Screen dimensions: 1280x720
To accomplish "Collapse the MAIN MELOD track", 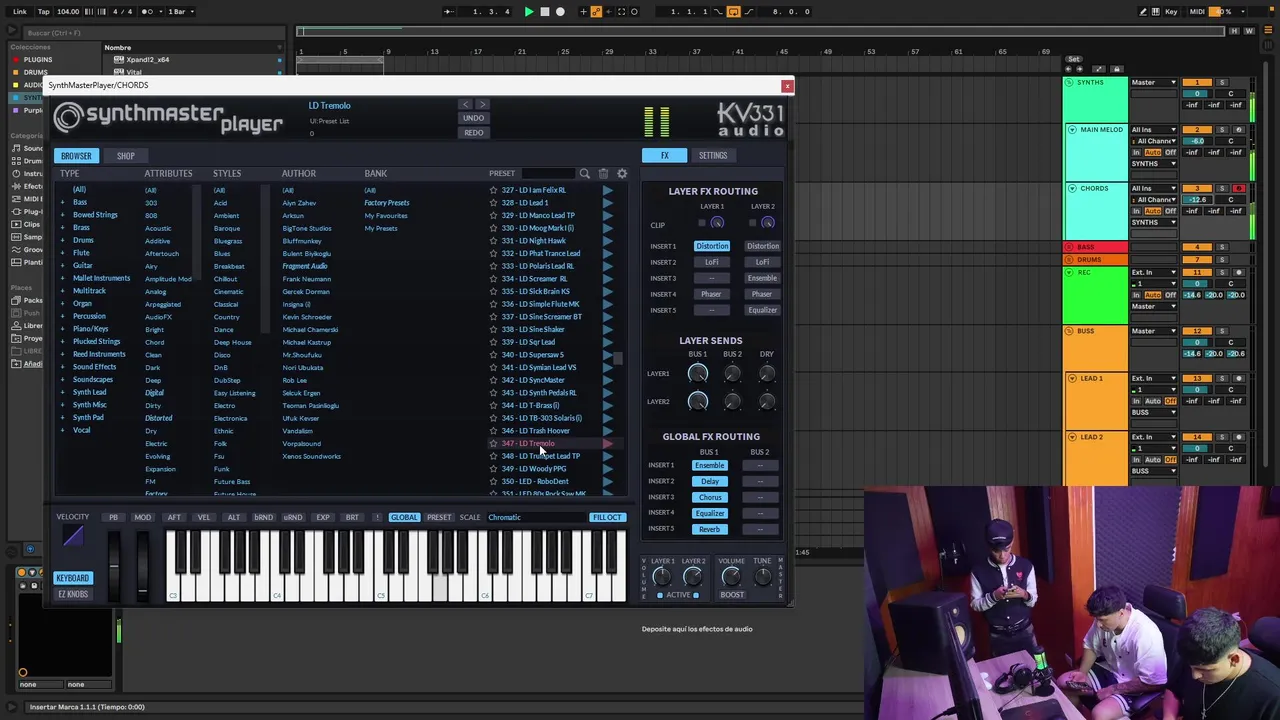I will point(1072,130).
